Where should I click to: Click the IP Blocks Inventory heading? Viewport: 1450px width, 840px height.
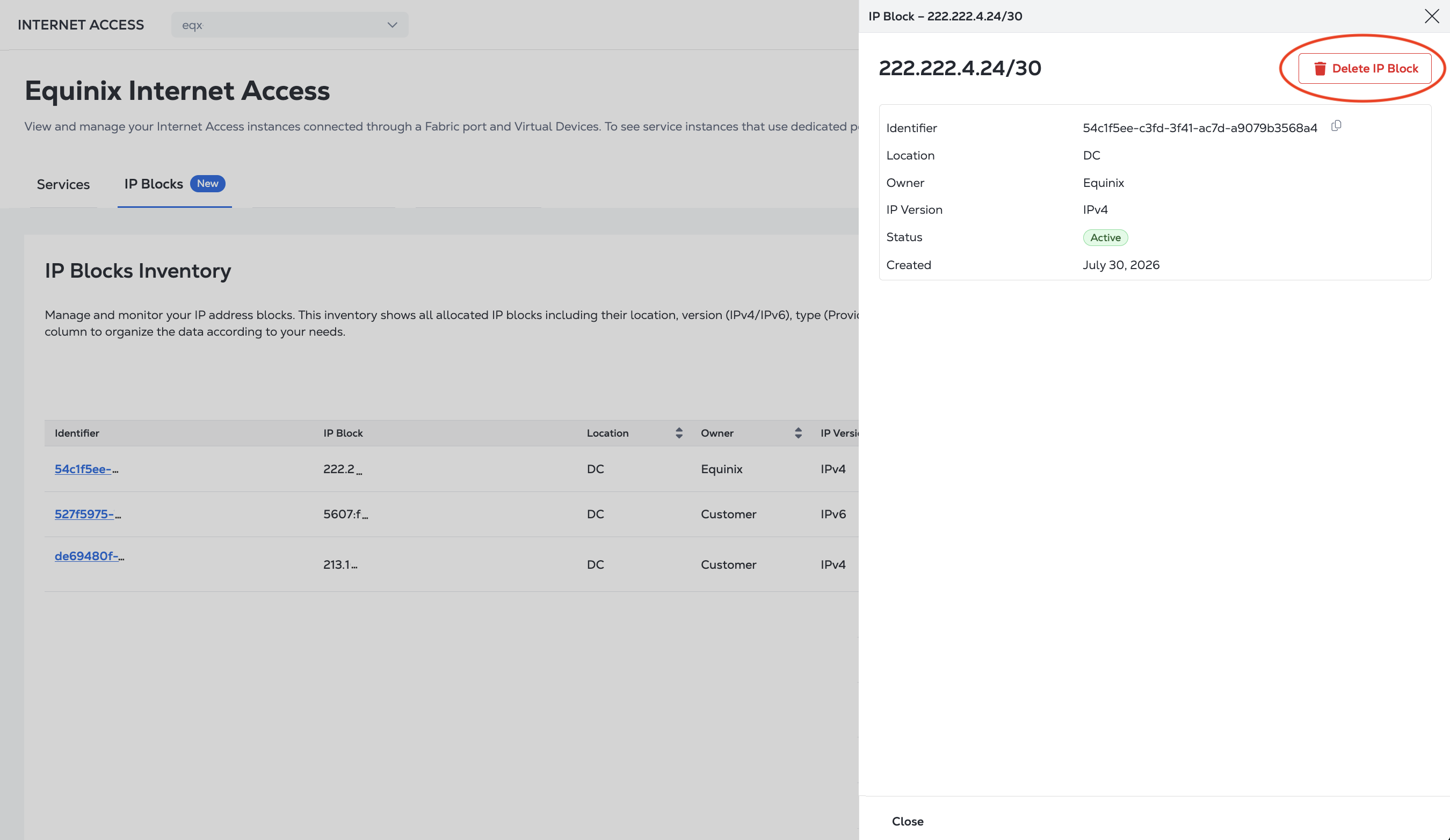point(138,270)
